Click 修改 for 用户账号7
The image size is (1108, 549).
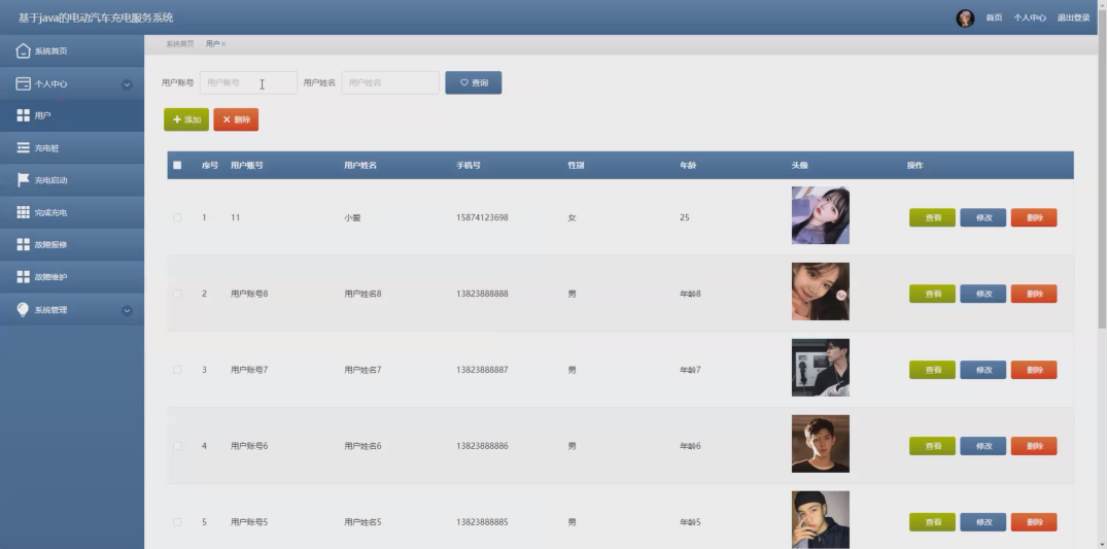point(983,370)
